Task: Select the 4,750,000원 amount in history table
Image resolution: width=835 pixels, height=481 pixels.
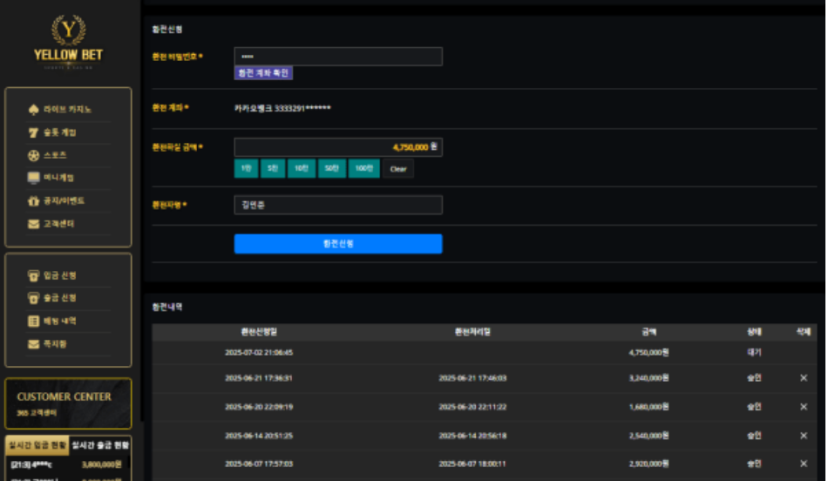Action: click(x=649, y=353)
